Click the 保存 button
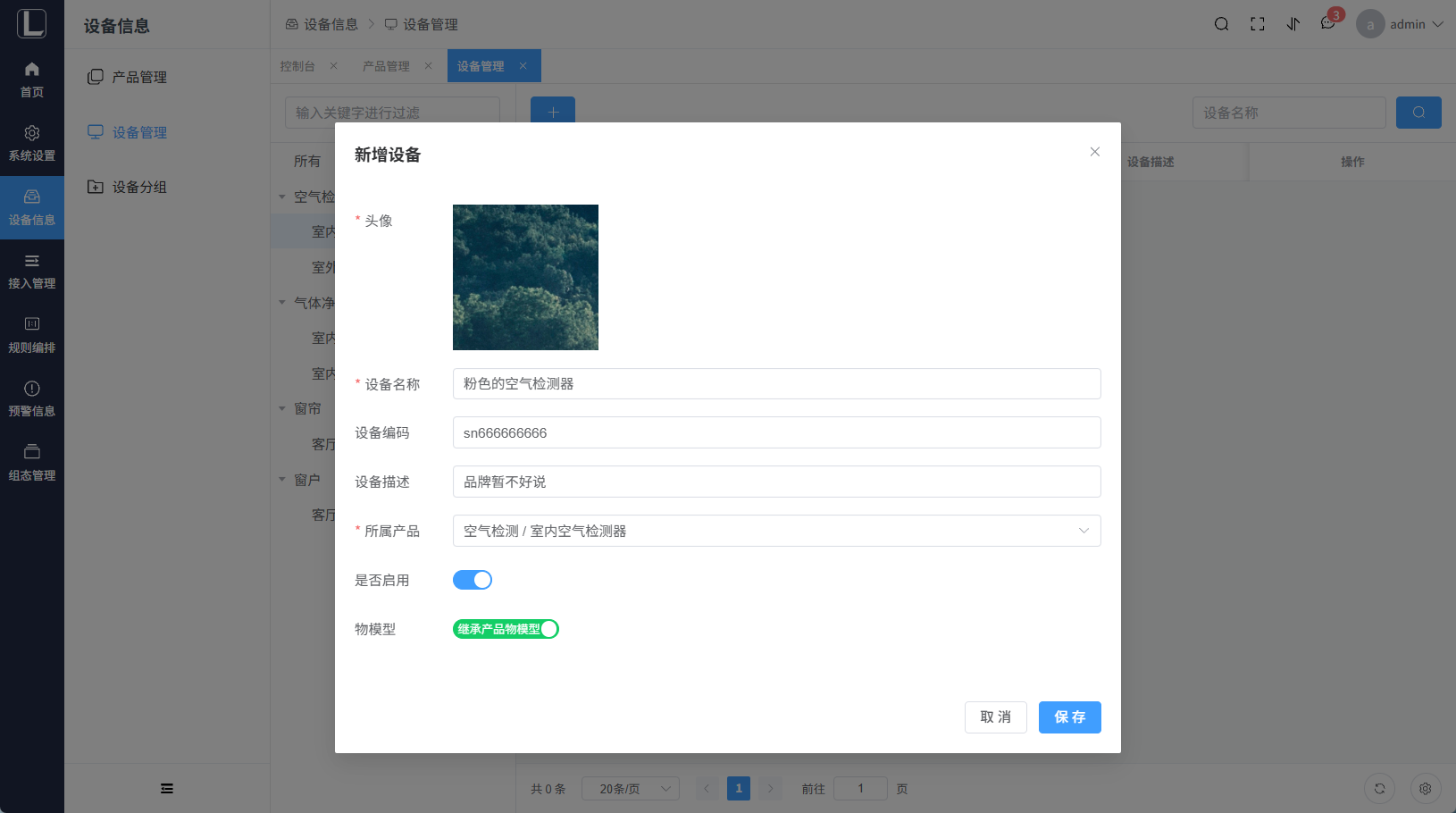The width and height of the screenshot is (1456, 813). [1069, 717]
